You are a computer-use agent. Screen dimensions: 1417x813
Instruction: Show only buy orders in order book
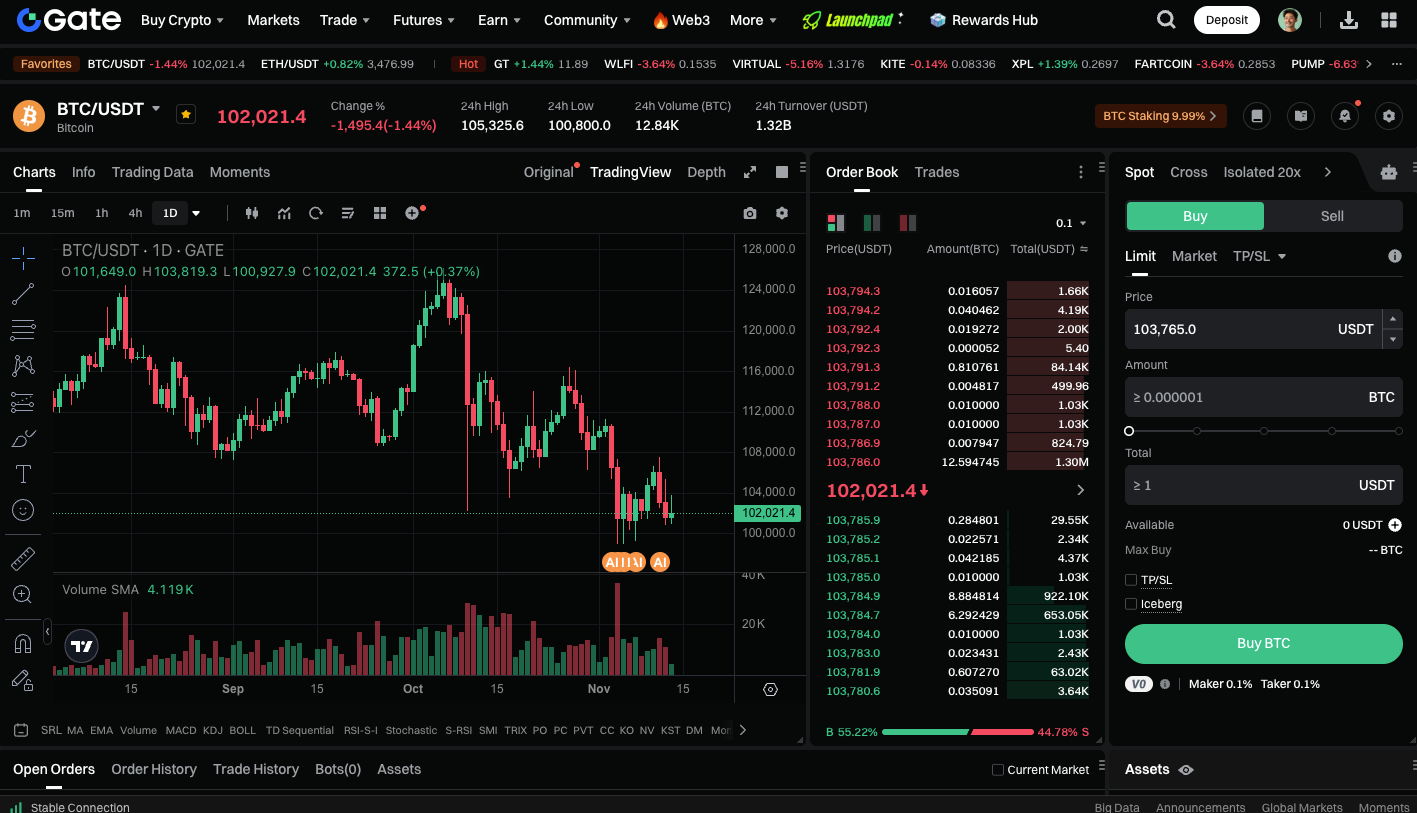(872, 222)
